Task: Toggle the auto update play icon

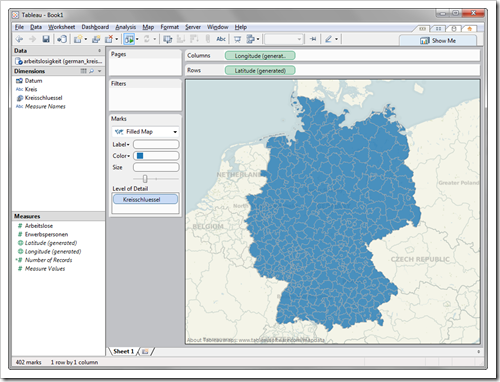Action: (129, 39)
